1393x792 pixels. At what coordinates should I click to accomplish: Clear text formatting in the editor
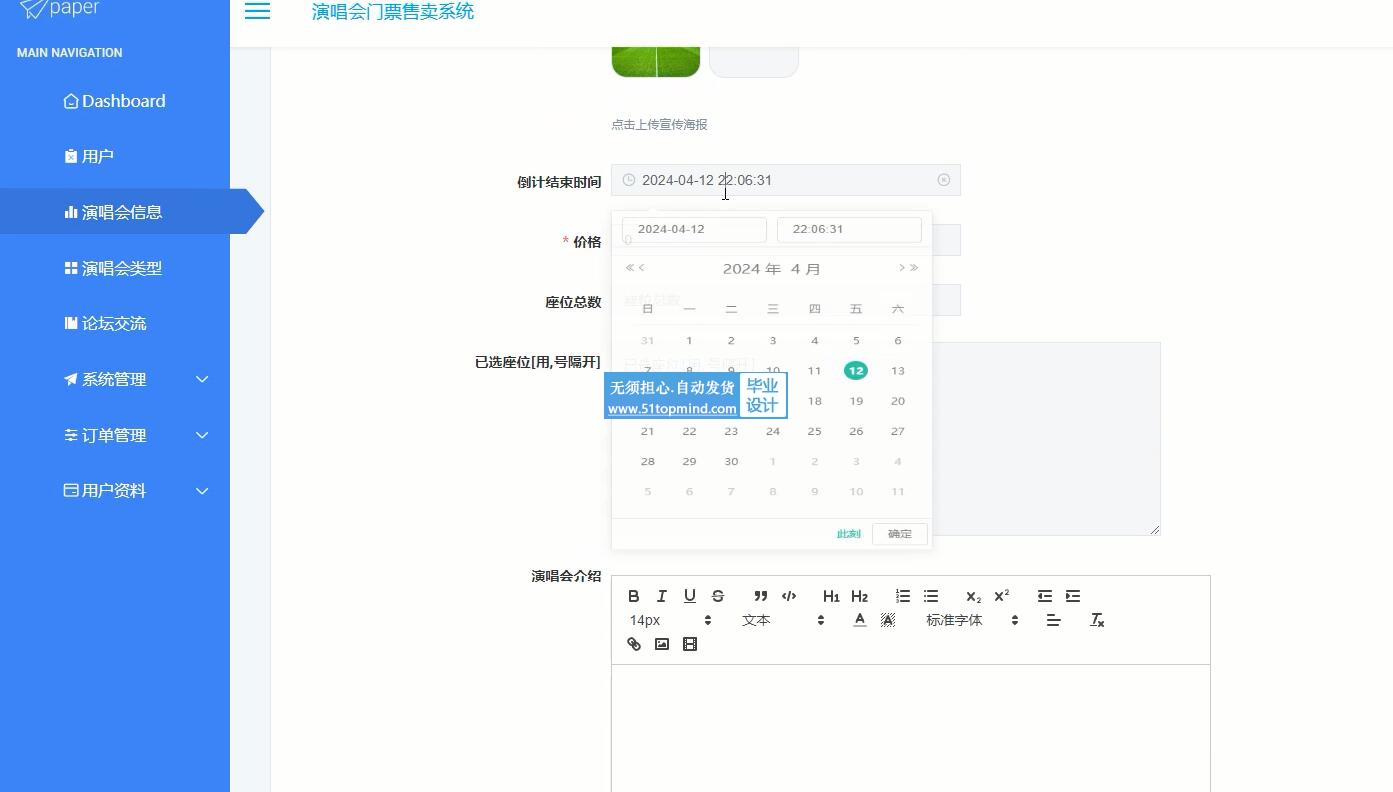[1097, 620]
